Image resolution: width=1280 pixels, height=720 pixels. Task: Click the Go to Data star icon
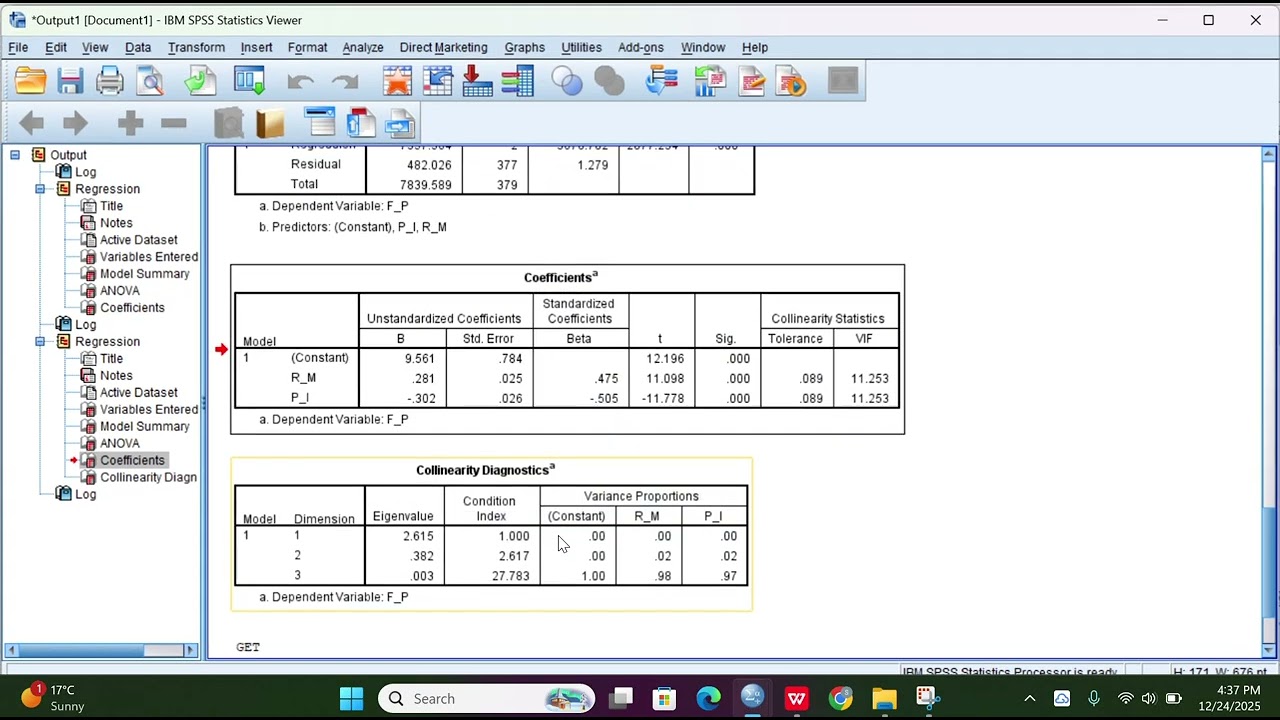(x=397, y=81)
